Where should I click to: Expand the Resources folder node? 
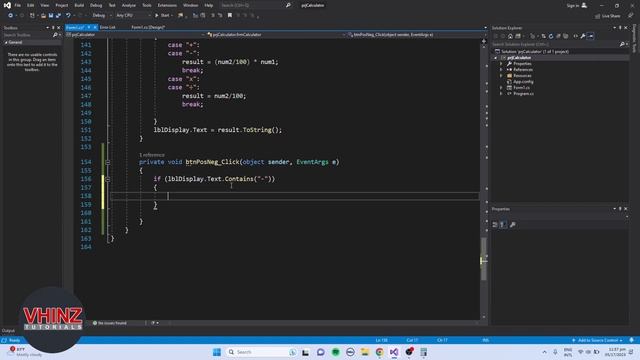501,76
